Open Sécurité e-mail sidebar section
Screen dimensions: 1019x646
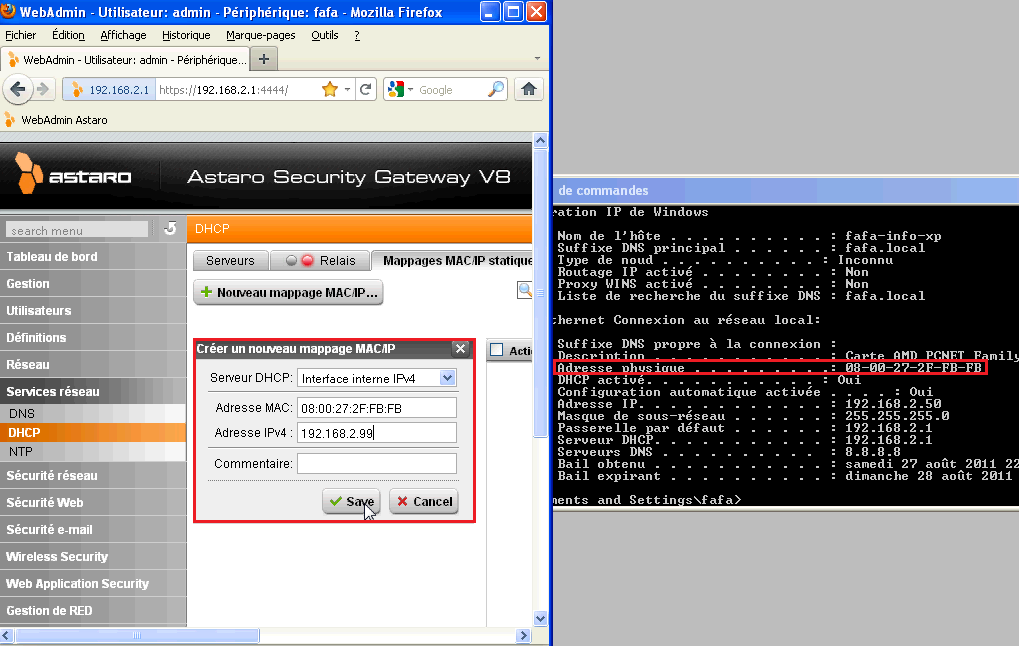93,529
